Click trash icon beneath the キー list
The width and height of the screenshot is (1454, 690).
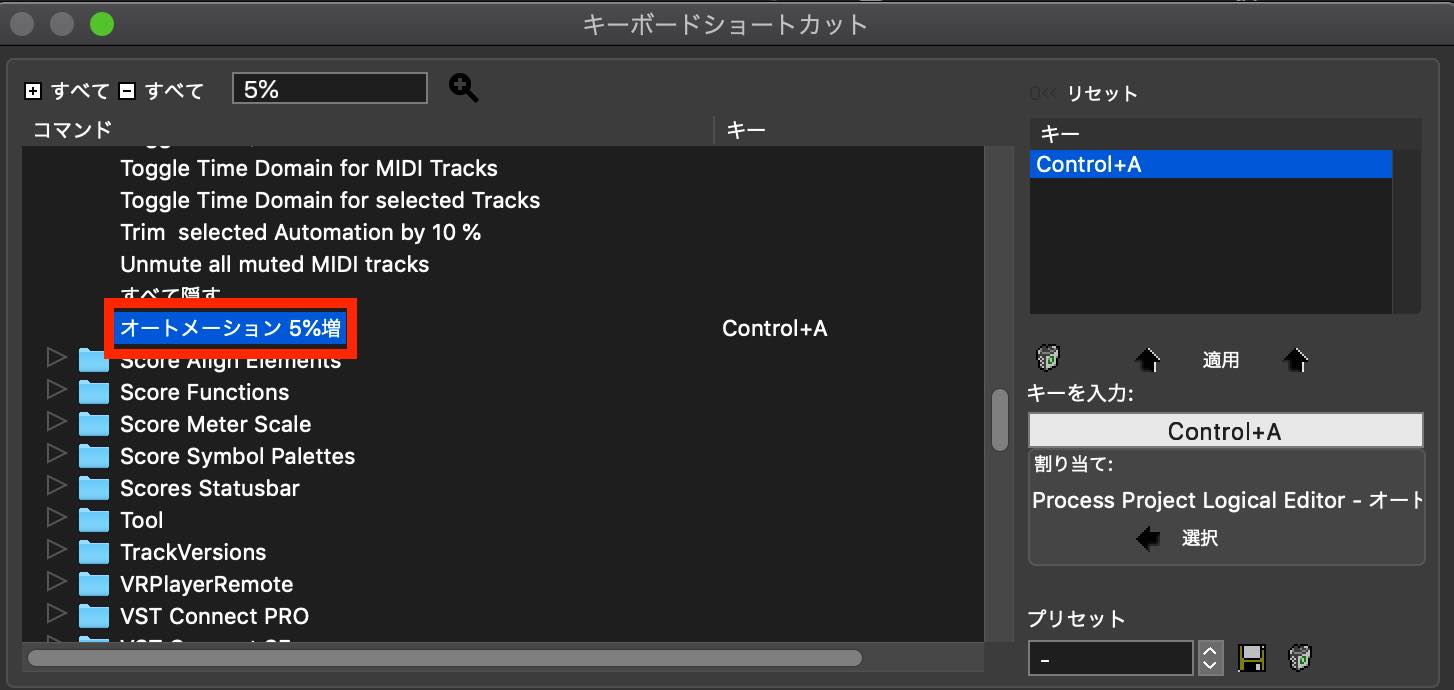tap(1048, 358)
